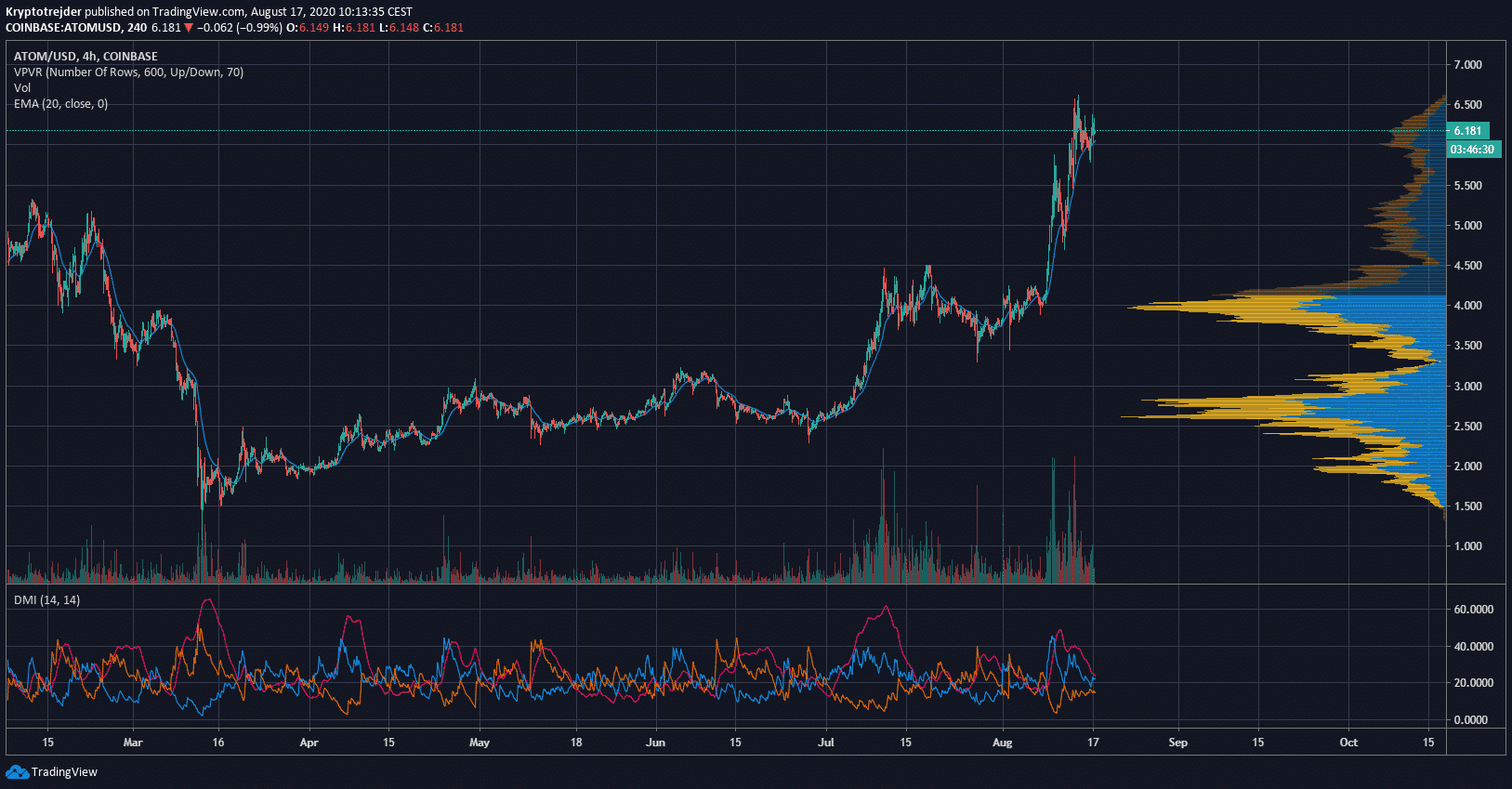
Task: Select the Aug marker on the time axis
Action: (x=1002, y=743)
